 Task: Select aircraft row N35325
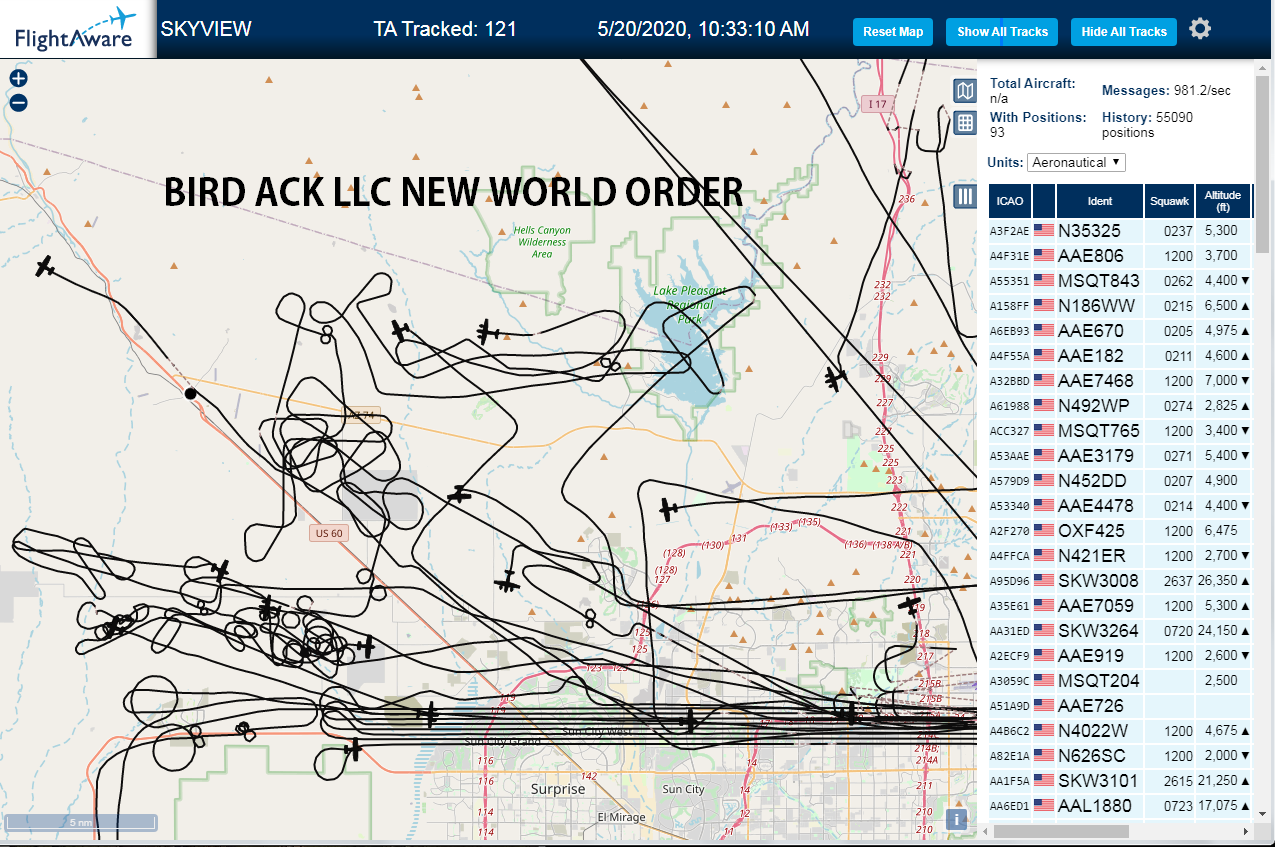pyautogui.click(x=1120, y=231)
